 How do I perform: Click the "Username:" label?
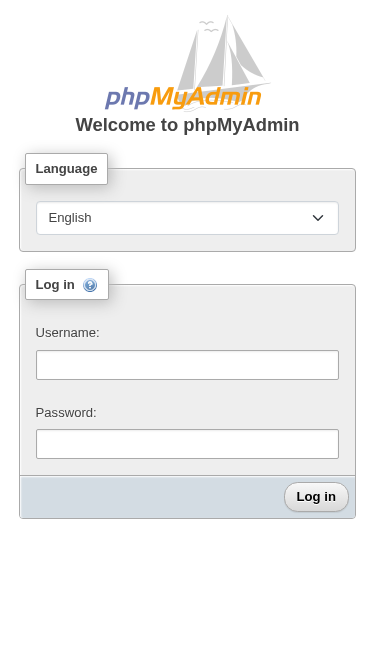(x=67, y=333)
